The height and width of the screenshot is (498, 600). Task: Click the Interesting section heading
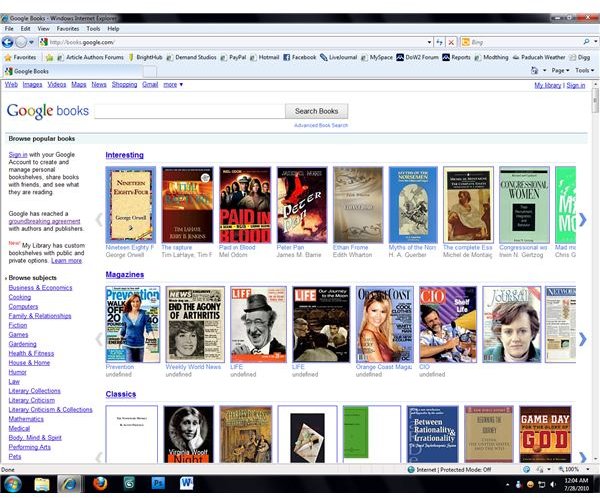tap(125, 155)
